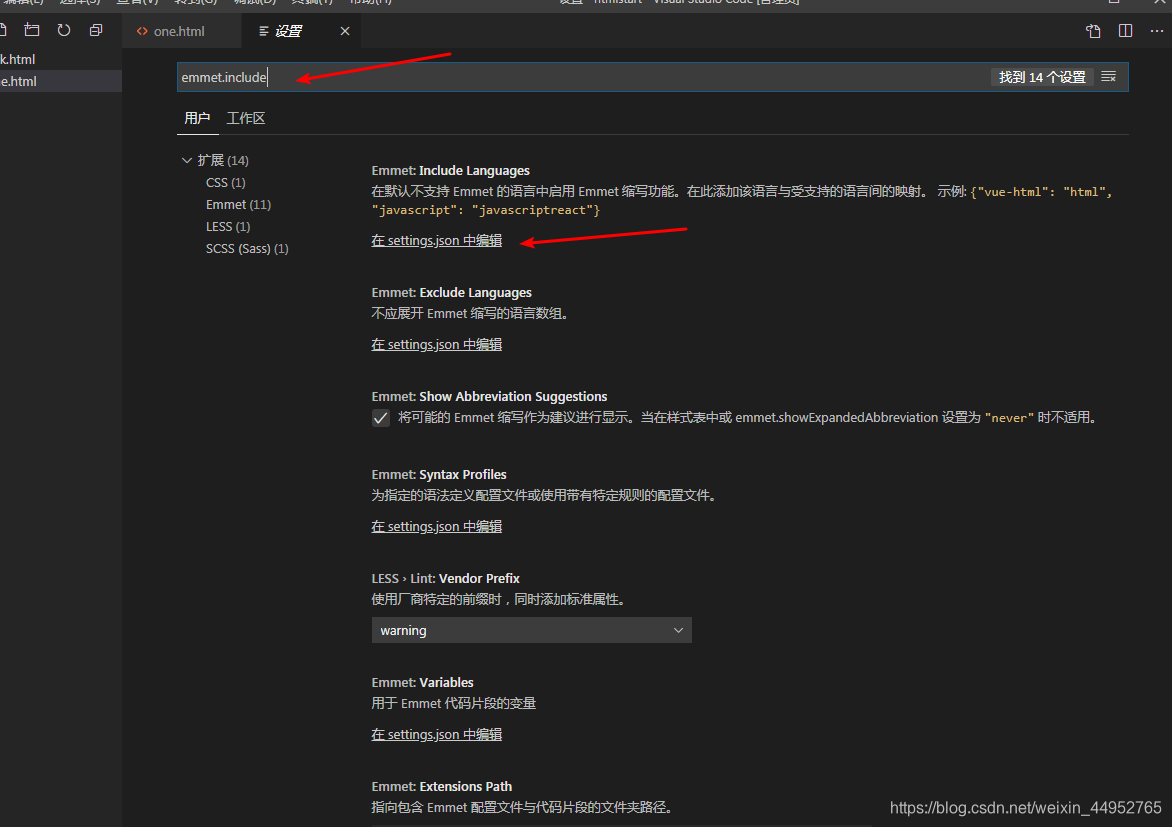Select CSS (1) in the settings tree

click(x=226, y=182)
